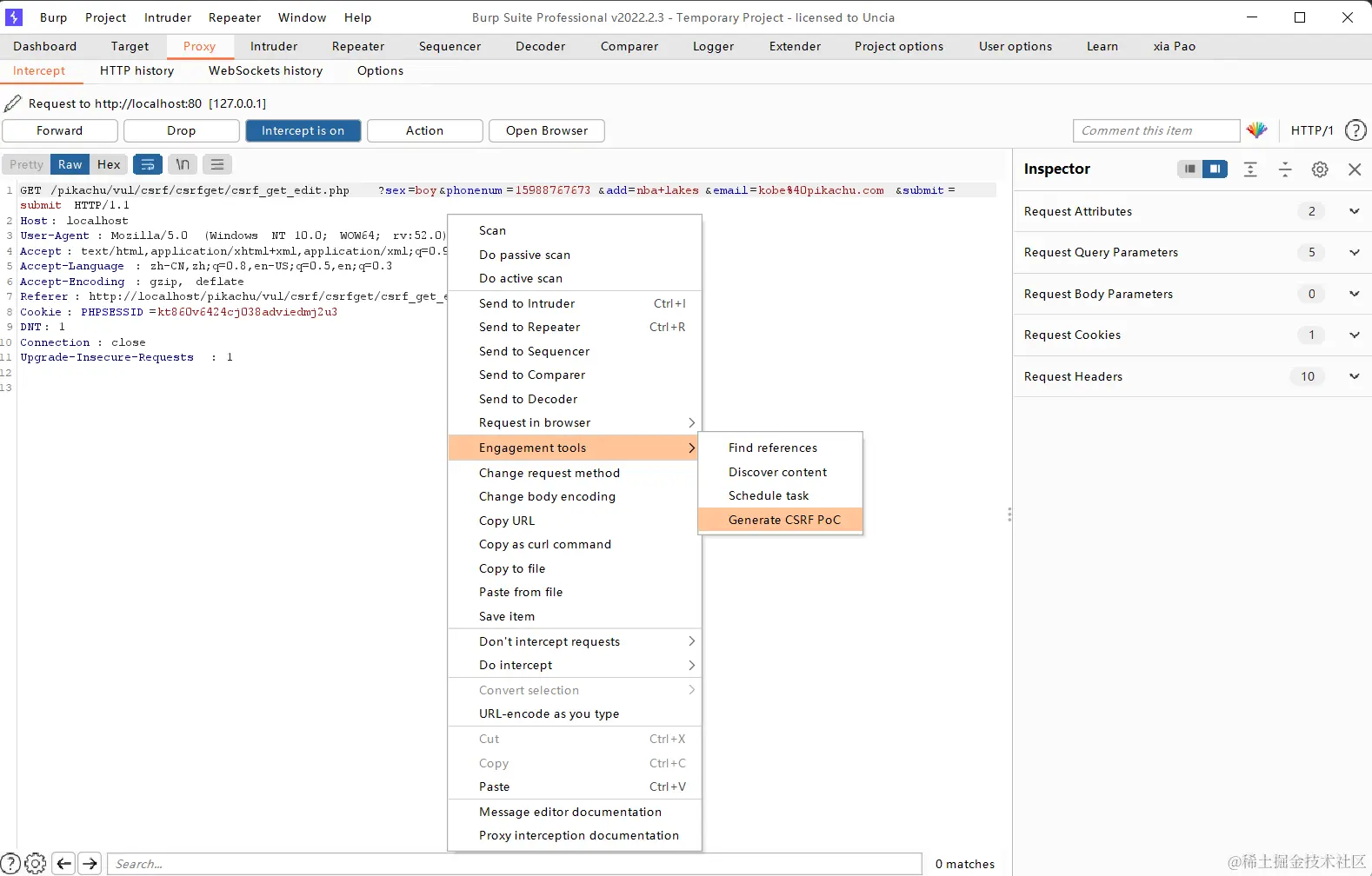Open the Logger tab
Image resolution: width=1372 pixels, height=876 pixels.
click(x=714, y=46)
